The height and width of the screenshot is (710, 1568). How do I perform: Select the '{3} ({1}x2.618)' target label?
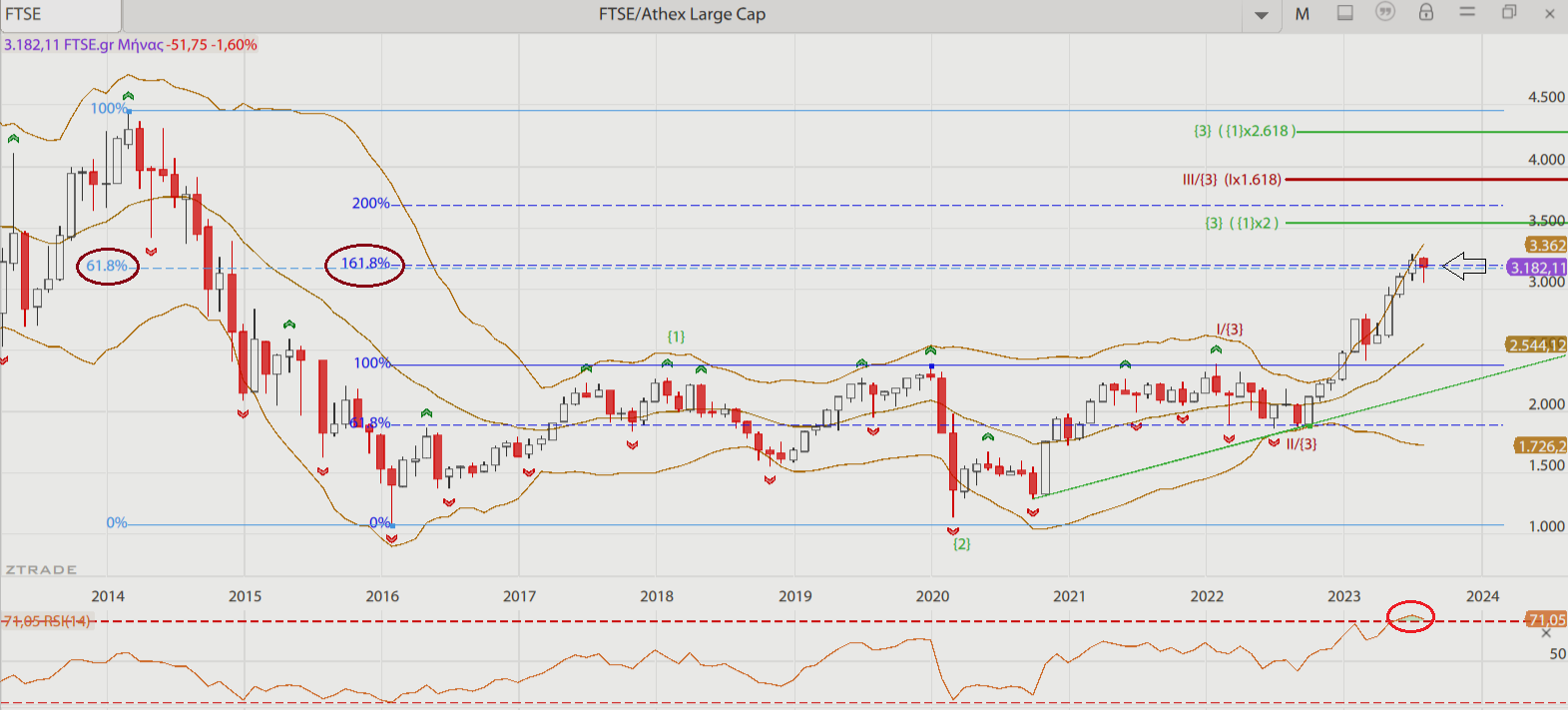1244,131
